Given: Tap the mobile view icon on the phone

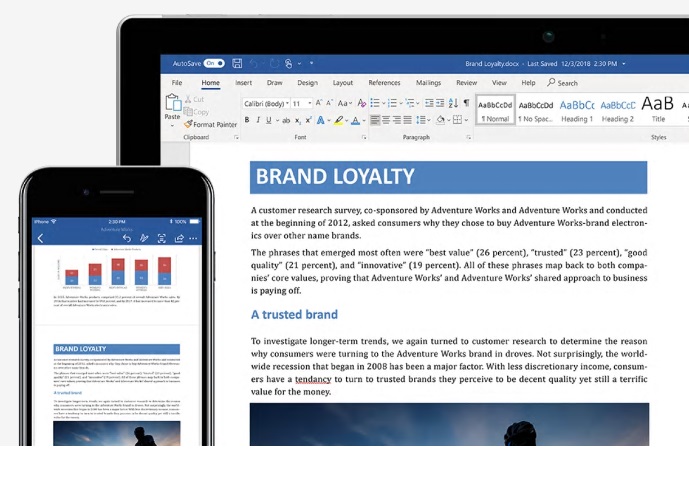Looking at the screenshot, I should coord(162,238).
